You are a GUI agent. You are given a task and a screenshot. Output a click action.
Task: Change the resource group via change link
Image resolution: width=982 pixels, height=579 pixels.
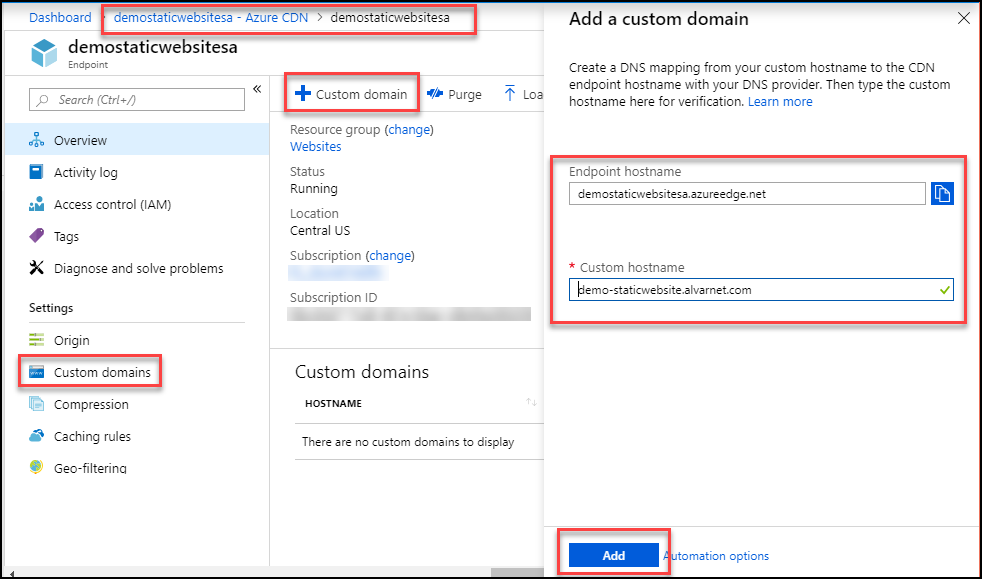(409, 130)
